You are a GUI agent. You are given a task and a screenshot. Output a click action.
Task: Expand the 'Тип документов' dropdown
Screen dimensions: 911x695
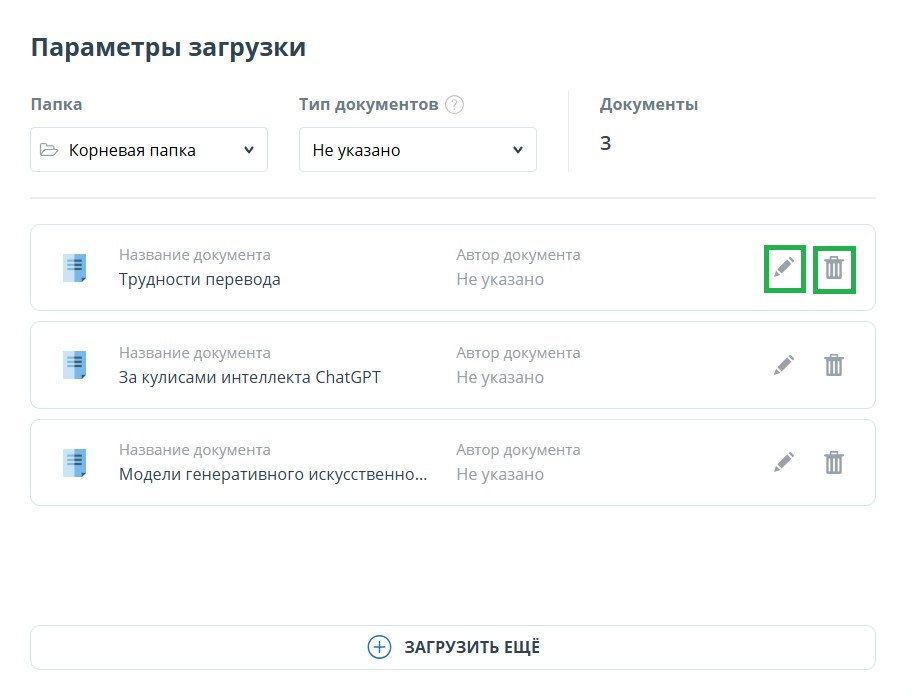click(417, 150)
